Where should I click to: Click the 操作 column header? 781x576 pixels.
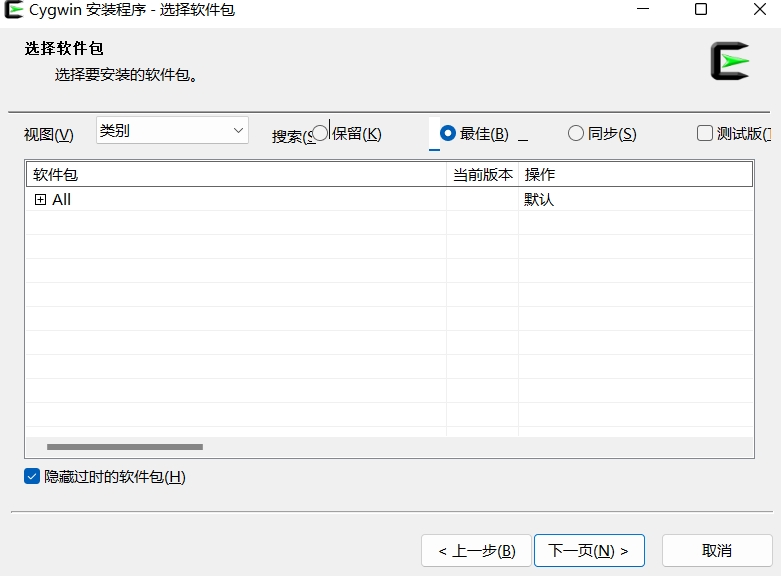coord(636,174)
